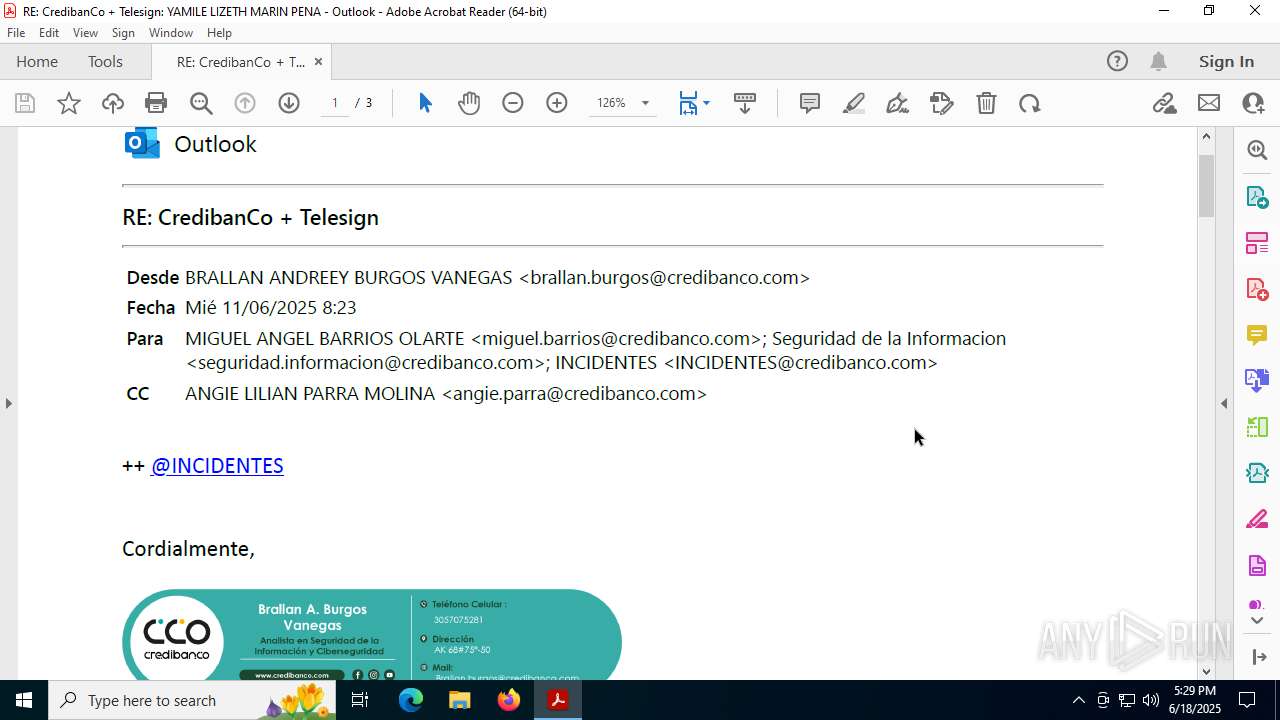The image size is (1280, 720).
Task: Send the file by email envelope icon
Action: click(1209, 103)
